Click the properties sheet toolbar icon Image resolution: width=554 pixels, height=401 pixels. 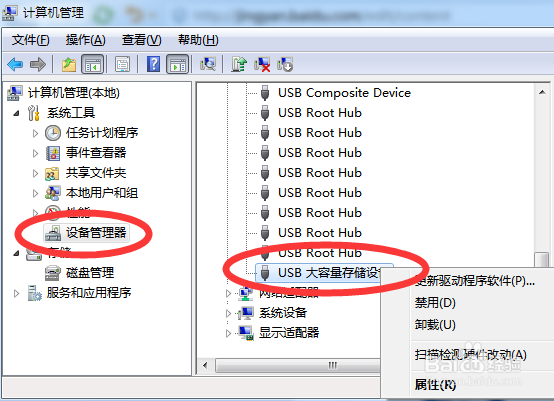(x=122, y=64)
